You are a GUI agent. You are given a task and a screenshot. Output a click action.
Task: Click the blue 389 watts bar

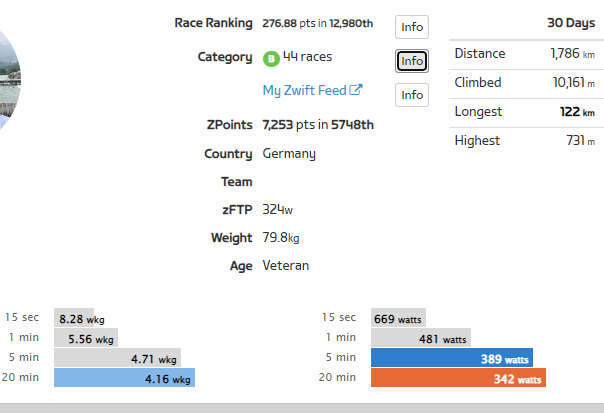451,358
